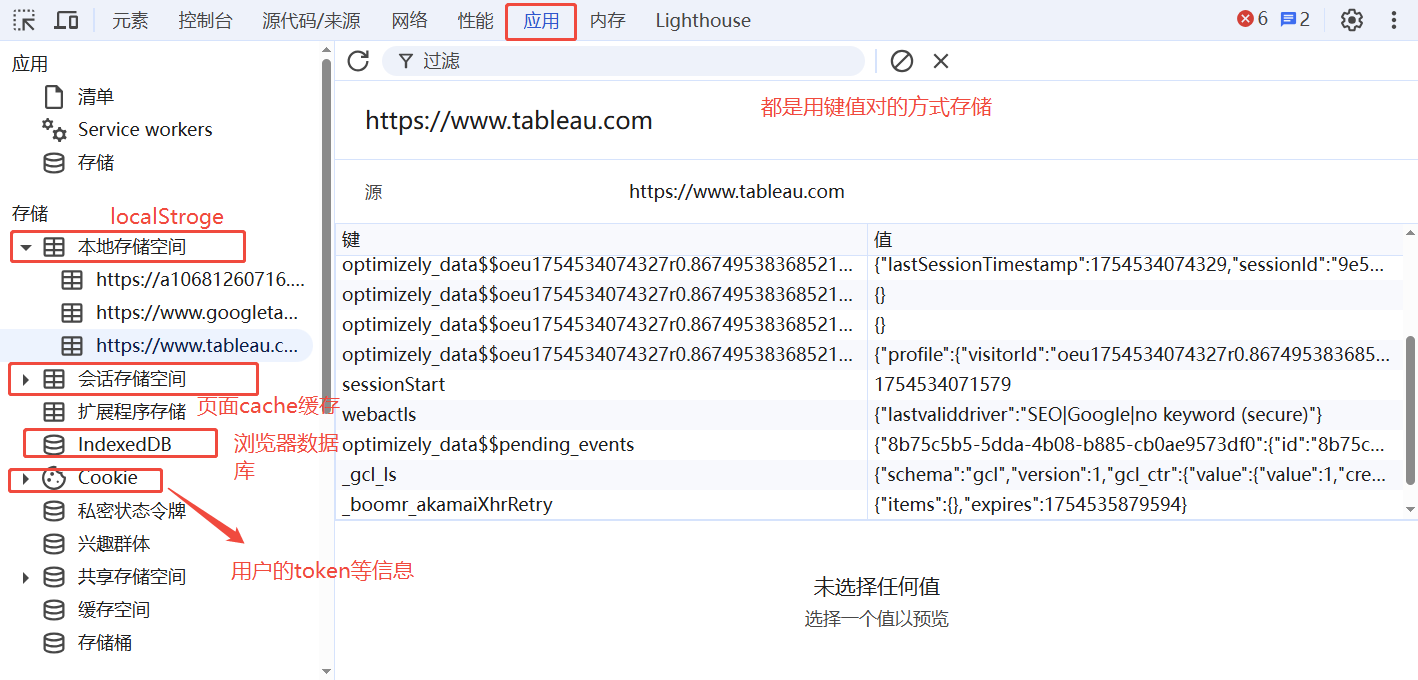Click the schema gcl value cell
The image size is (1418, 680).
click(1136, 475)
